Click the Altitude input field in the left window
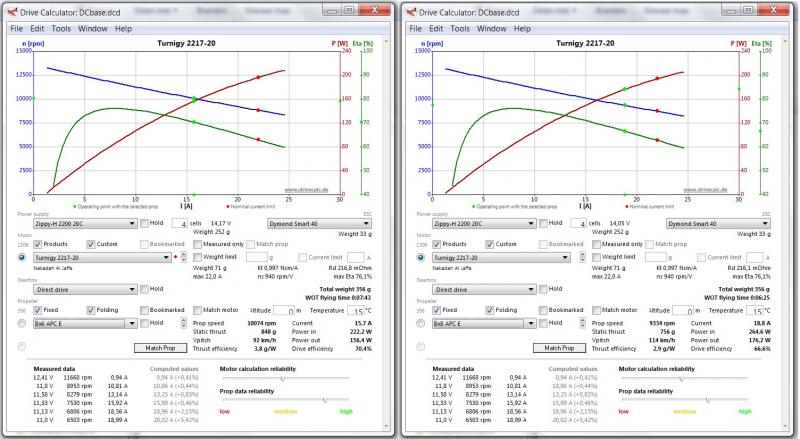800x439 pixels. point(284,310)
